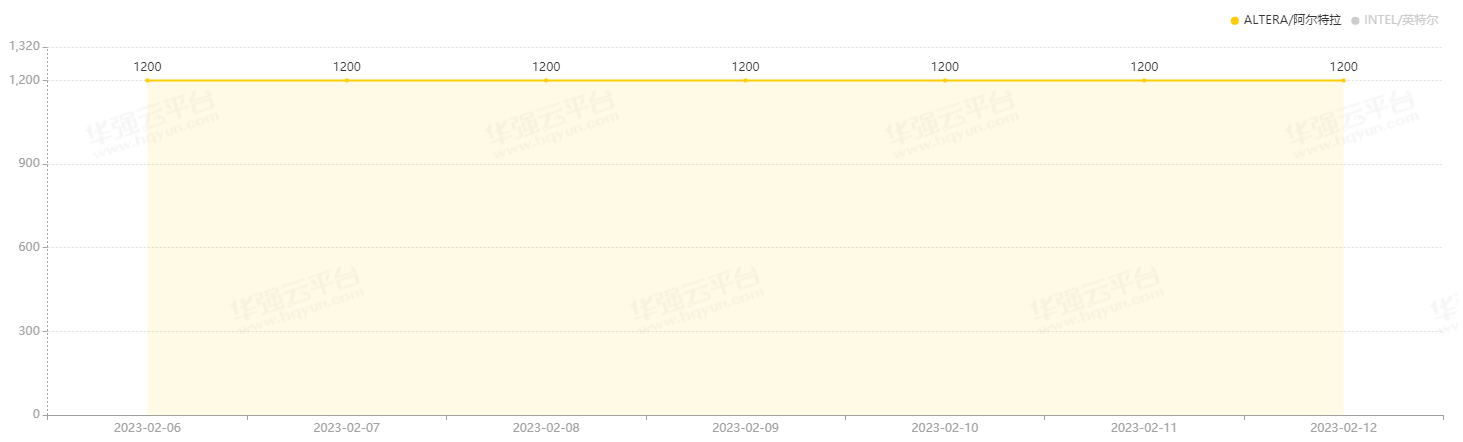Click the 1200 value label above 2023-02-11
This screenshot has width=1463, height=442.
pyautogui.click(x=1144, y=67)
